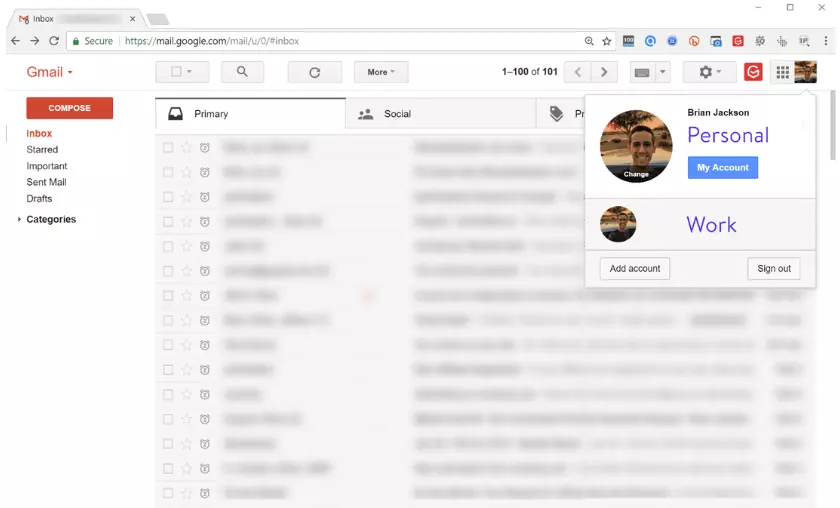Click the '100' extension icon
This screenshot has width=840, height=508.
[628, 41]
